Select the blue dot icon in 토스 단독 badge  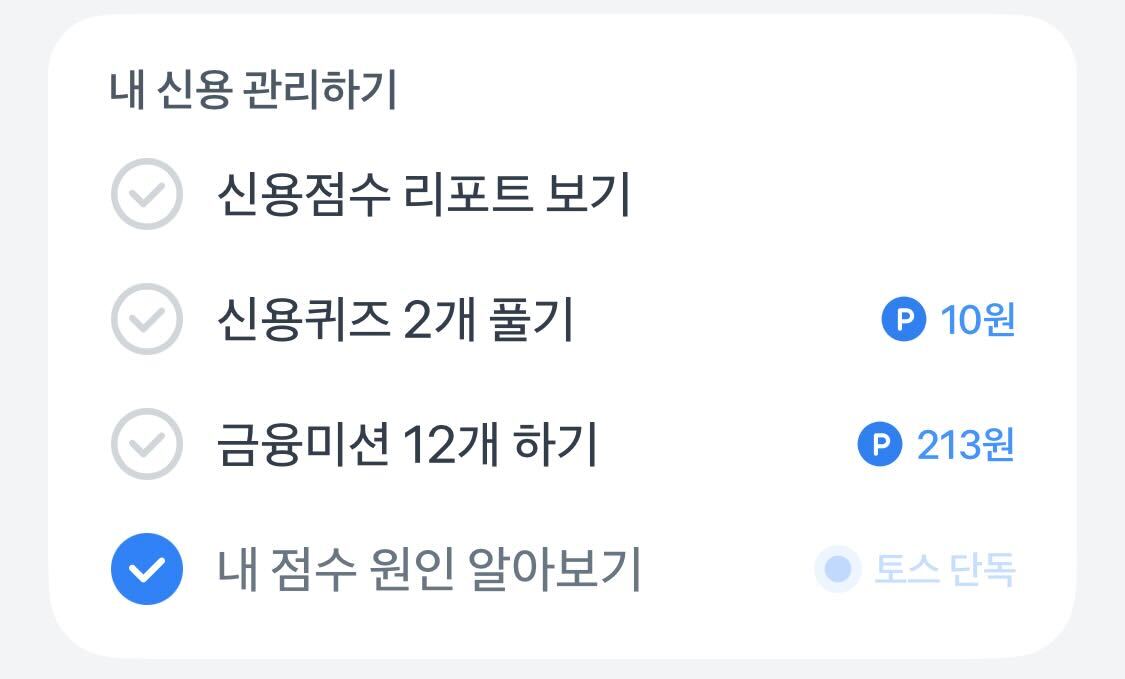pyautogui.click(x=836, y=570)
